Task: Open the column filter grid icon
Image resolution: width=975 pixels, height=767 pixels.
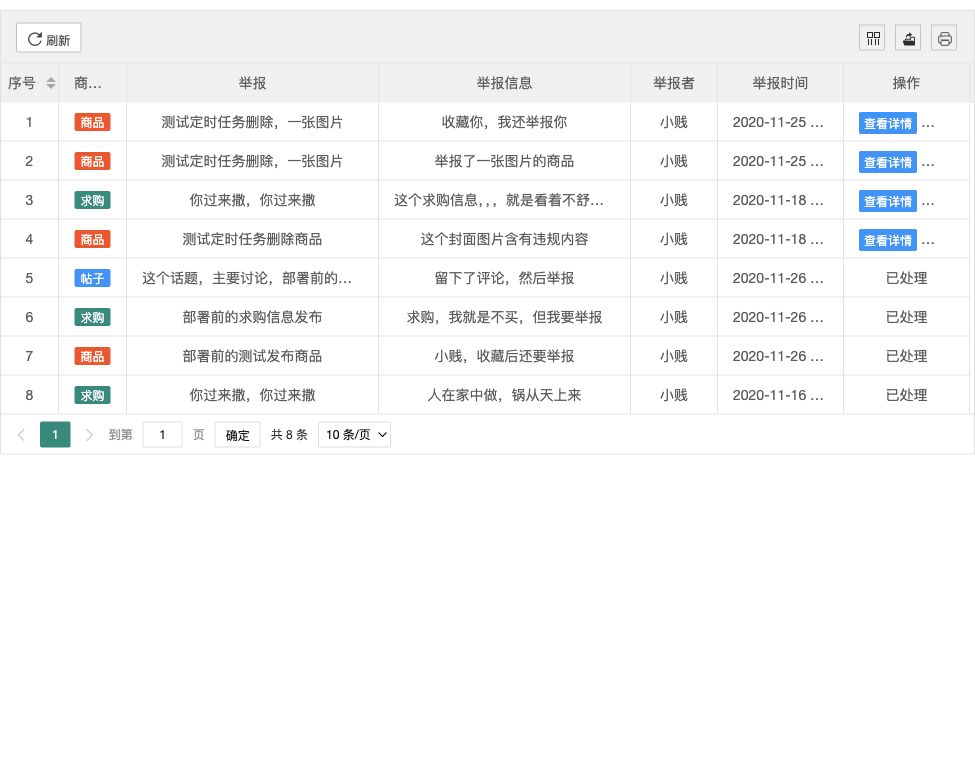Action: 873,39
